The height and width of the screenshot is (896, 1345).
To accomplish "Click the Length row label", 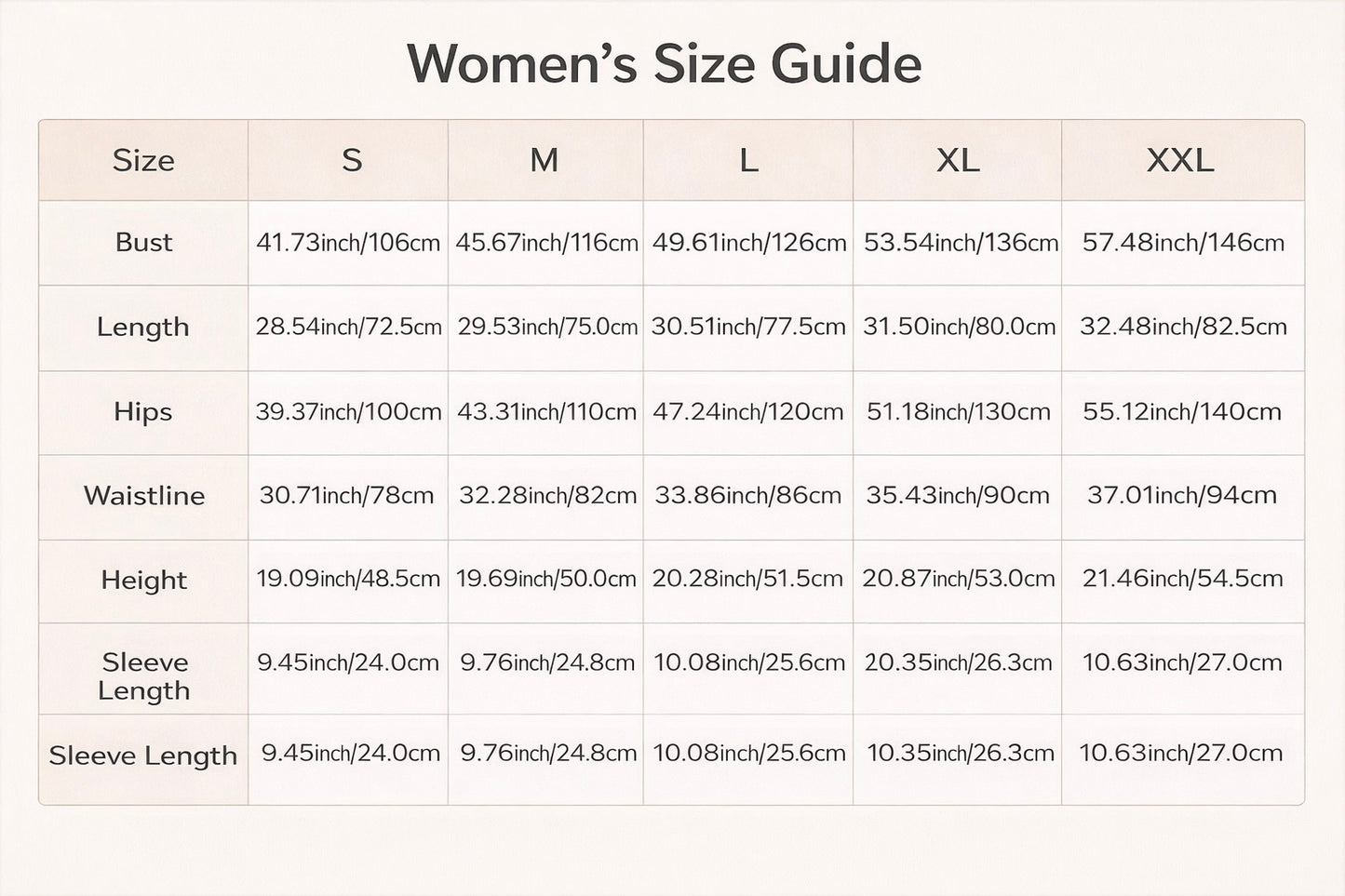I will (143, 327).
